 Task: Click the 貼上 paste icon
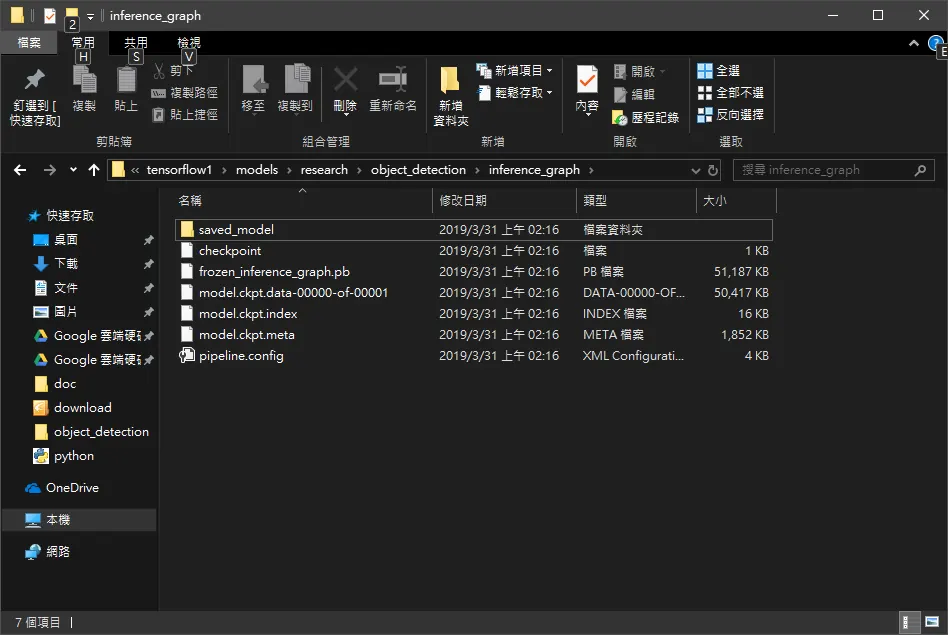[126, 79]
